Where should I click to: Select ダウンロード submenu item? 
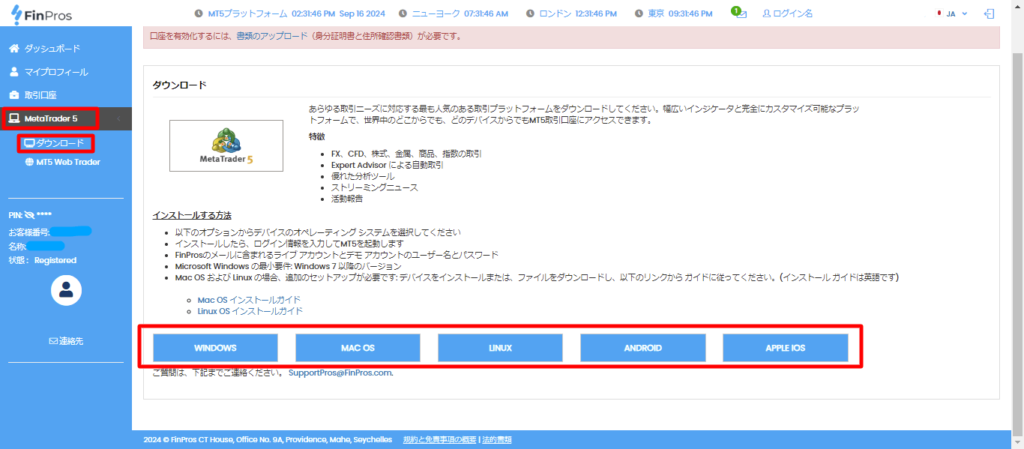click(60, 143)
